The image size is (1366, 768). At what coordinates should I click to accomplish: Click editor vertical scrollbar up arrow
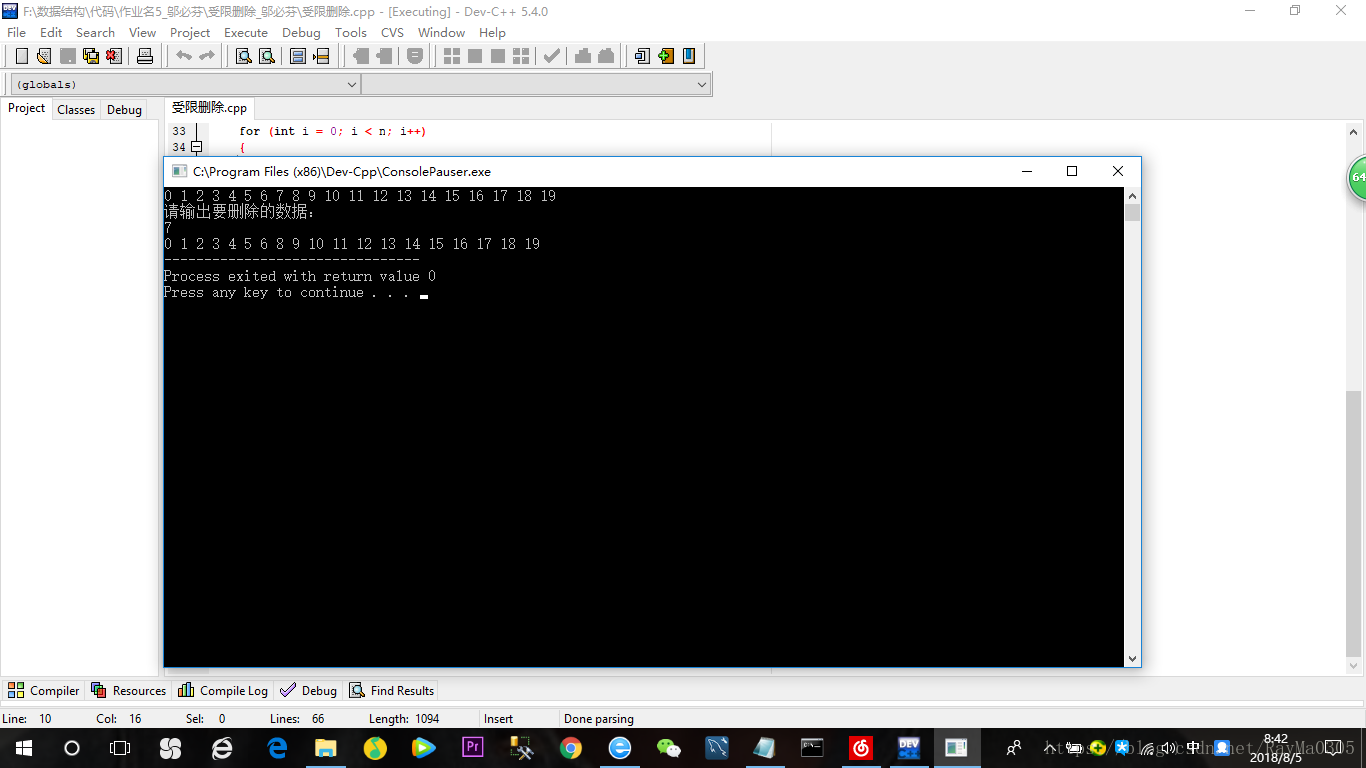(x=1354, y=131)
